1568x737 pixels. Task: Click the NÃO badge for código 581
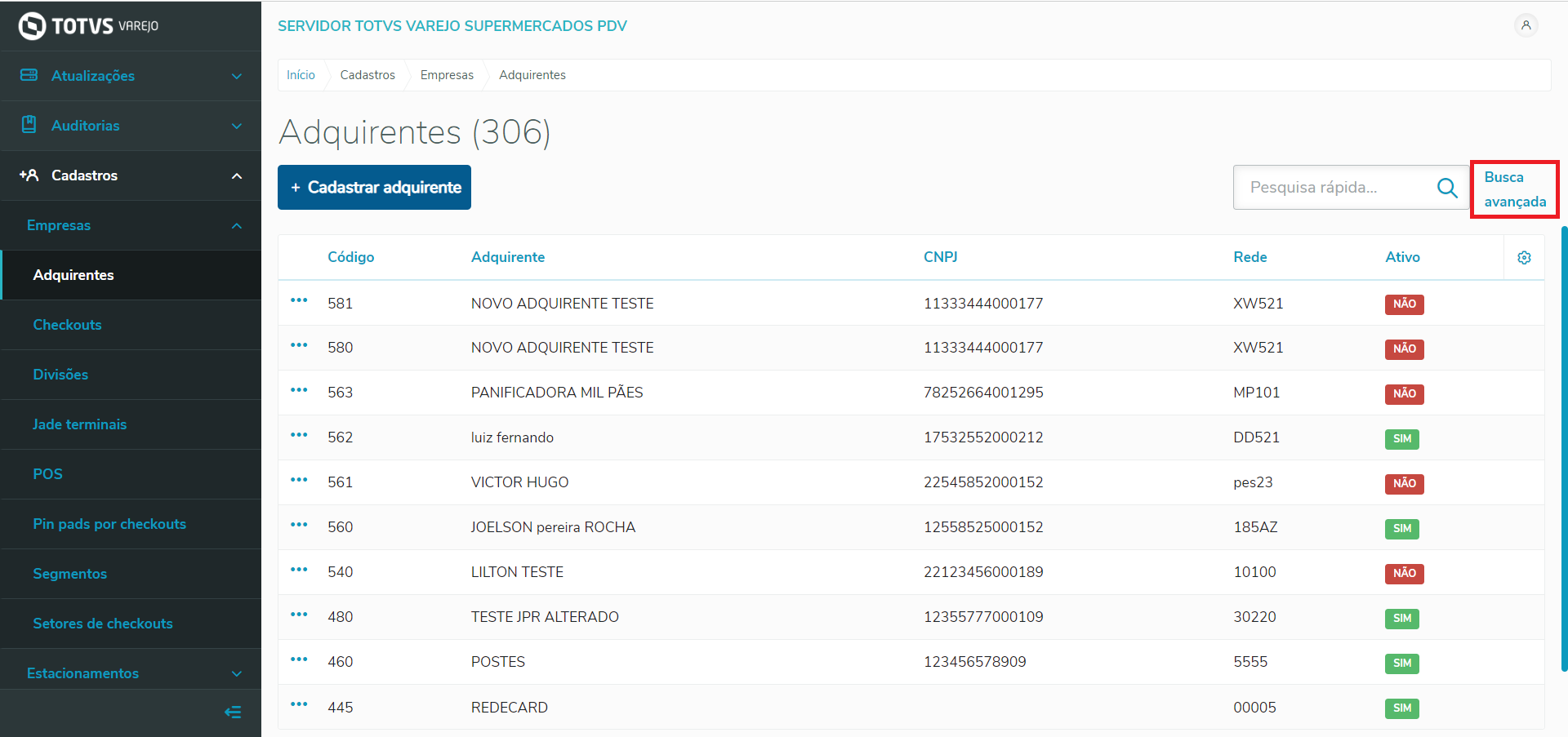(1405, 304)
